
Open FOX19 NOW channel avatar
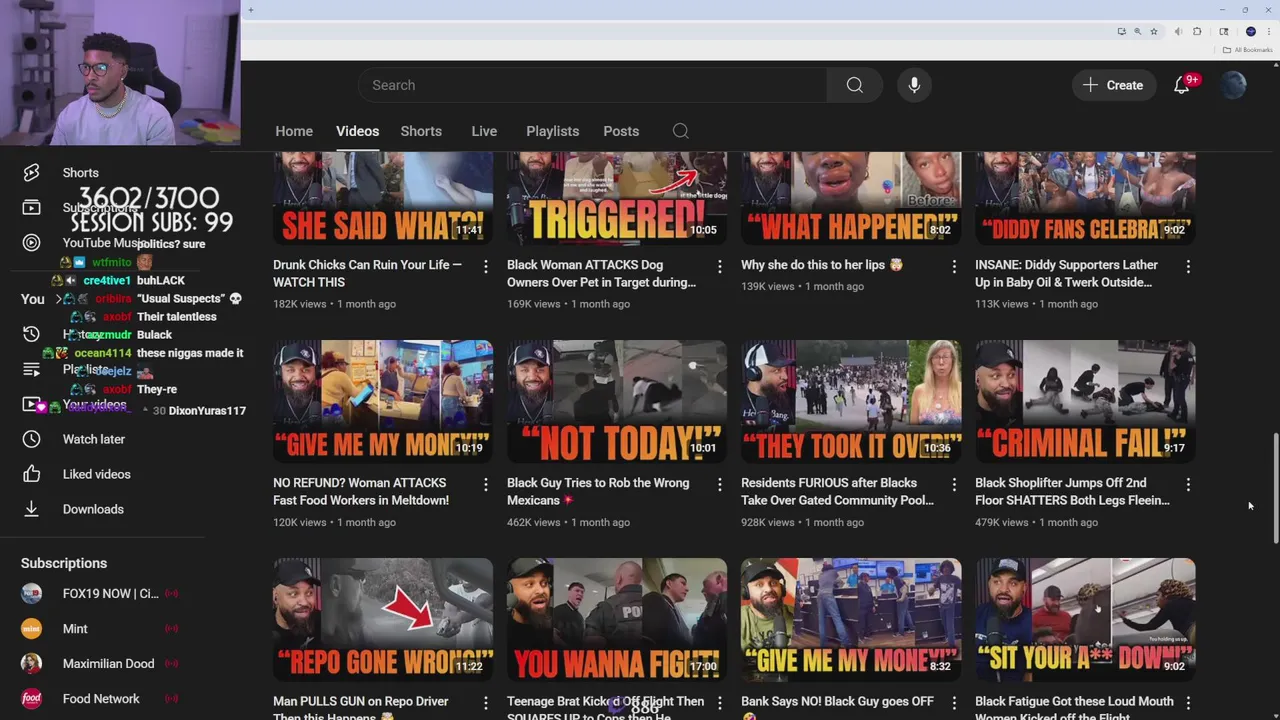tap(31, 594)
